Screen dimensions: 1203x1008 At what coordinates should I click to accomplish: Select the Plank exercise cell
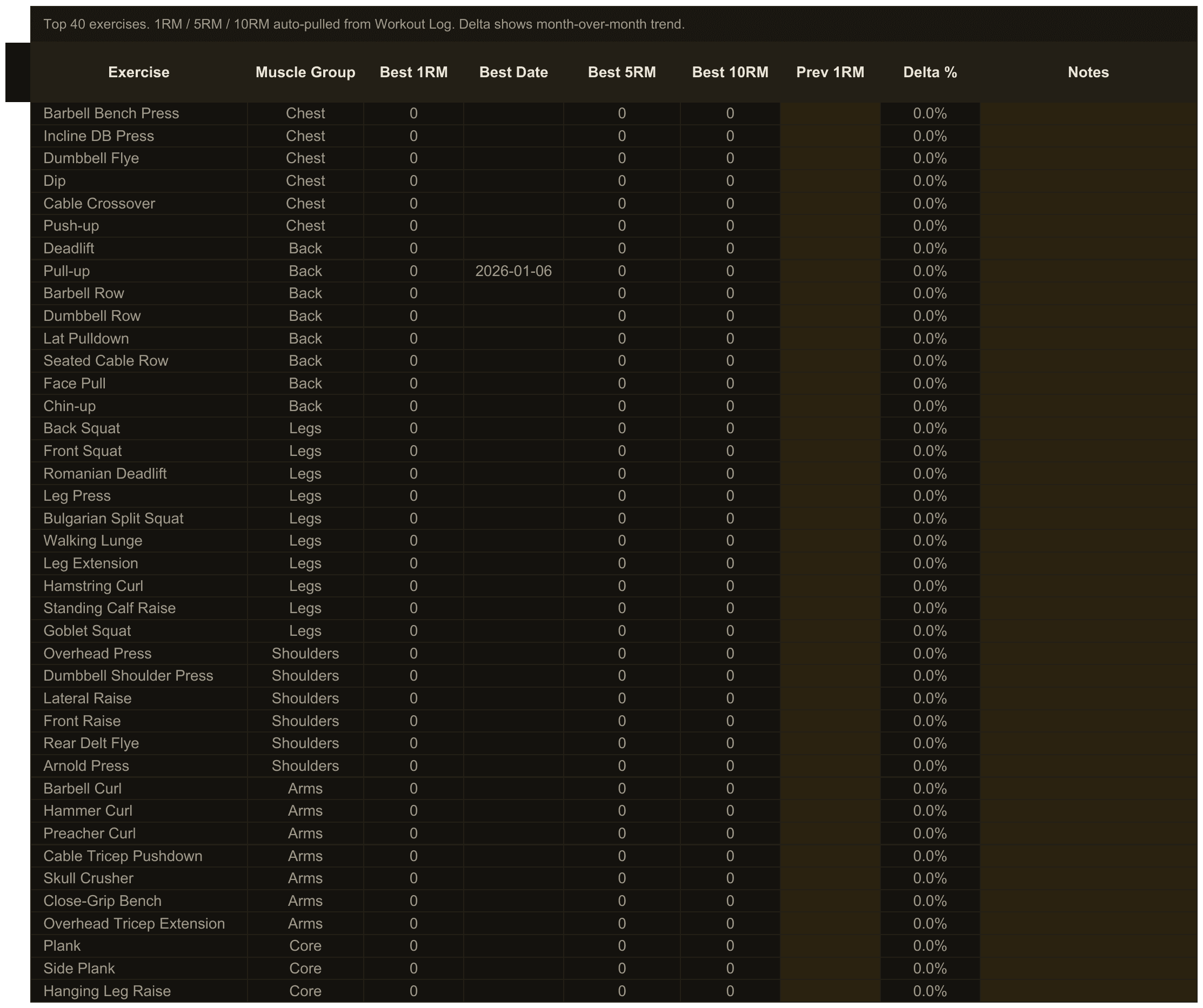click(139, 946)
